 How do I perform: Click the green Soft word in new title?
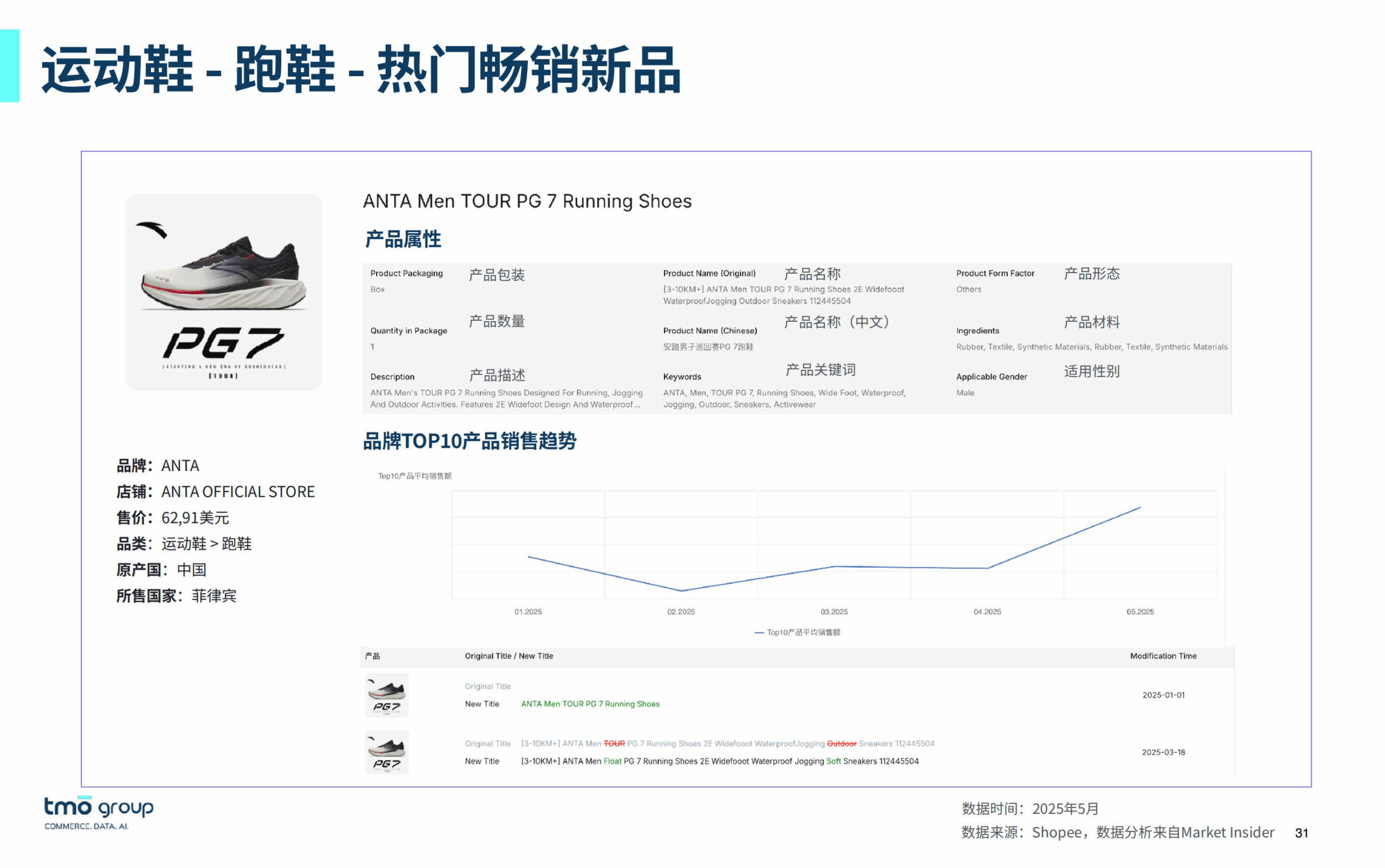tap(833, 761)
